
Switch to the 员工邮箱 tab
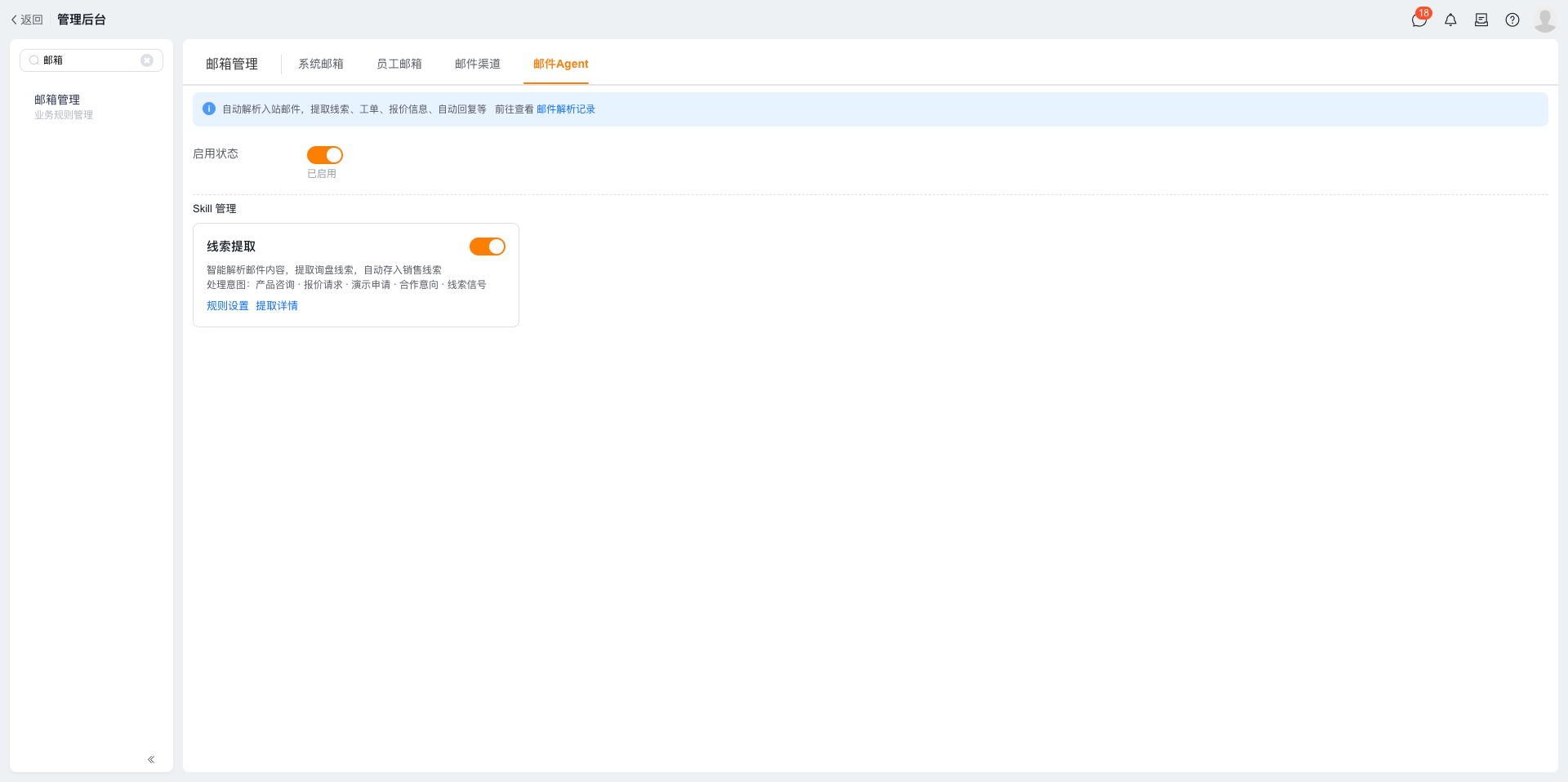[399, 64]
